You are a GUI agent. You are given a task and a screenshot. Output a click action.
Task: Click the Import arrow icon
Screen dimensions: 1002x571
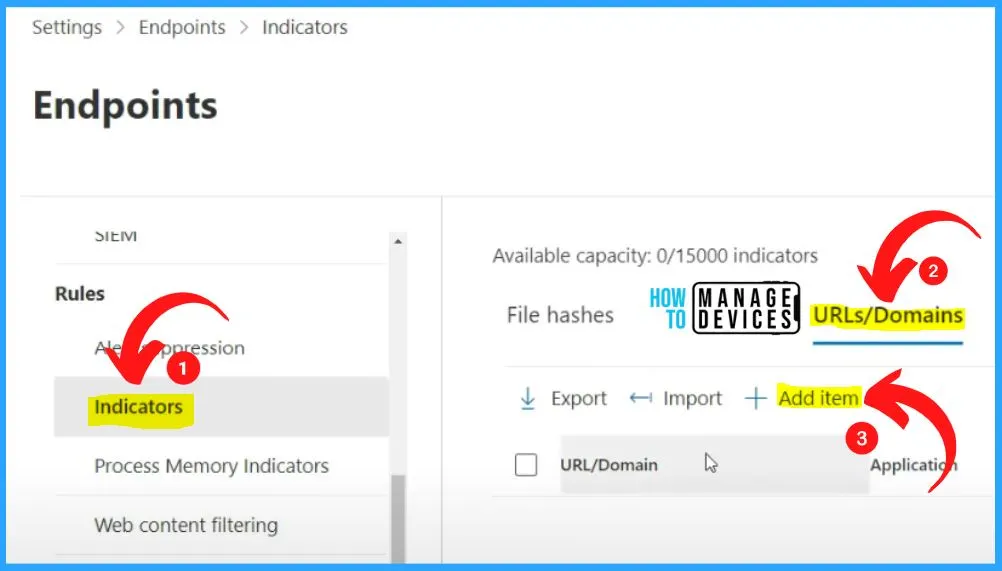click(x=640, y=399)
